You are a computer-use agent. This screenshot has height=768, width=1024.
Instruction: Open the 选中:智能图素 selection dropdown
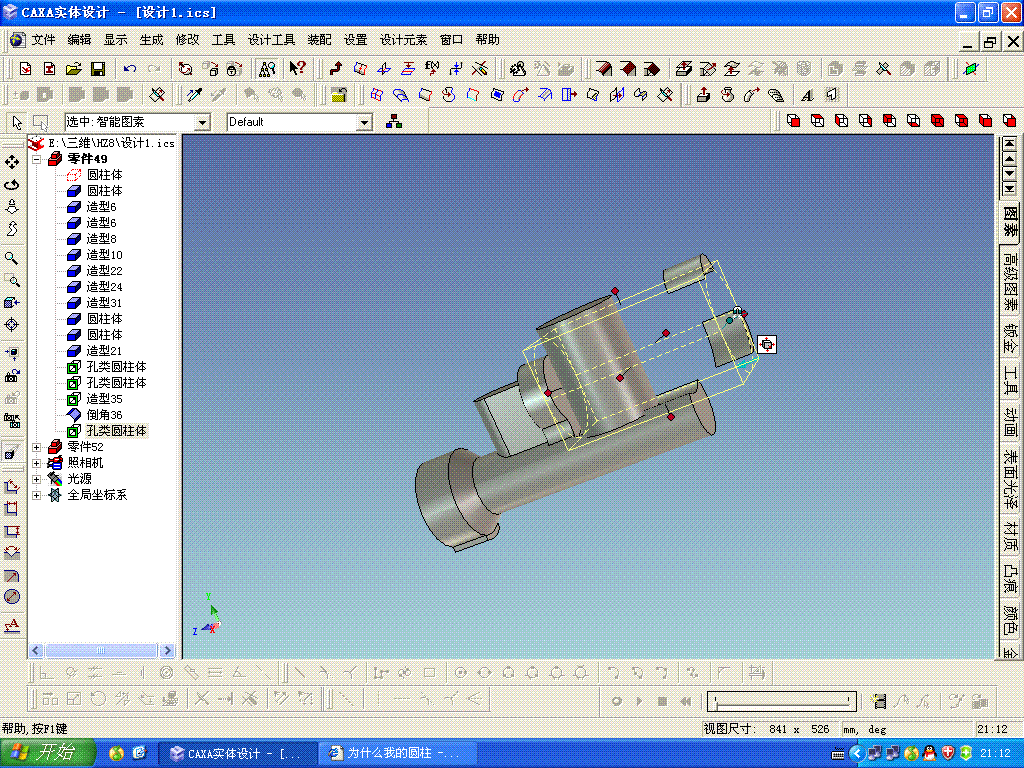point(202,122)
